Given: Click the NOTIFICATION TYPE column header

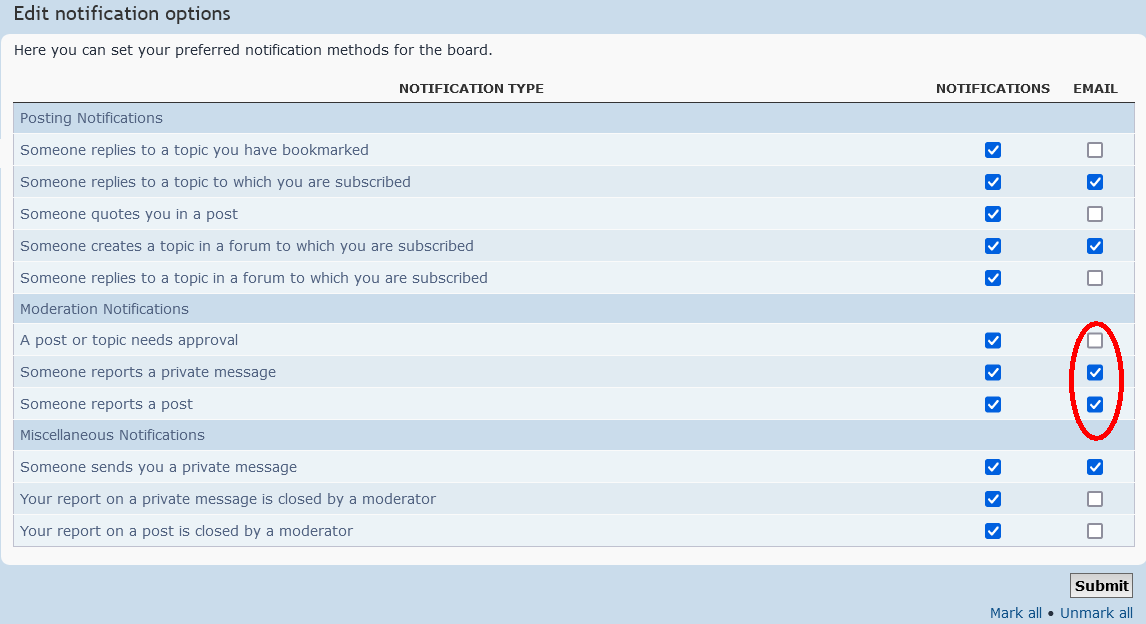Looking at the screenshot, I should point(471,88).
